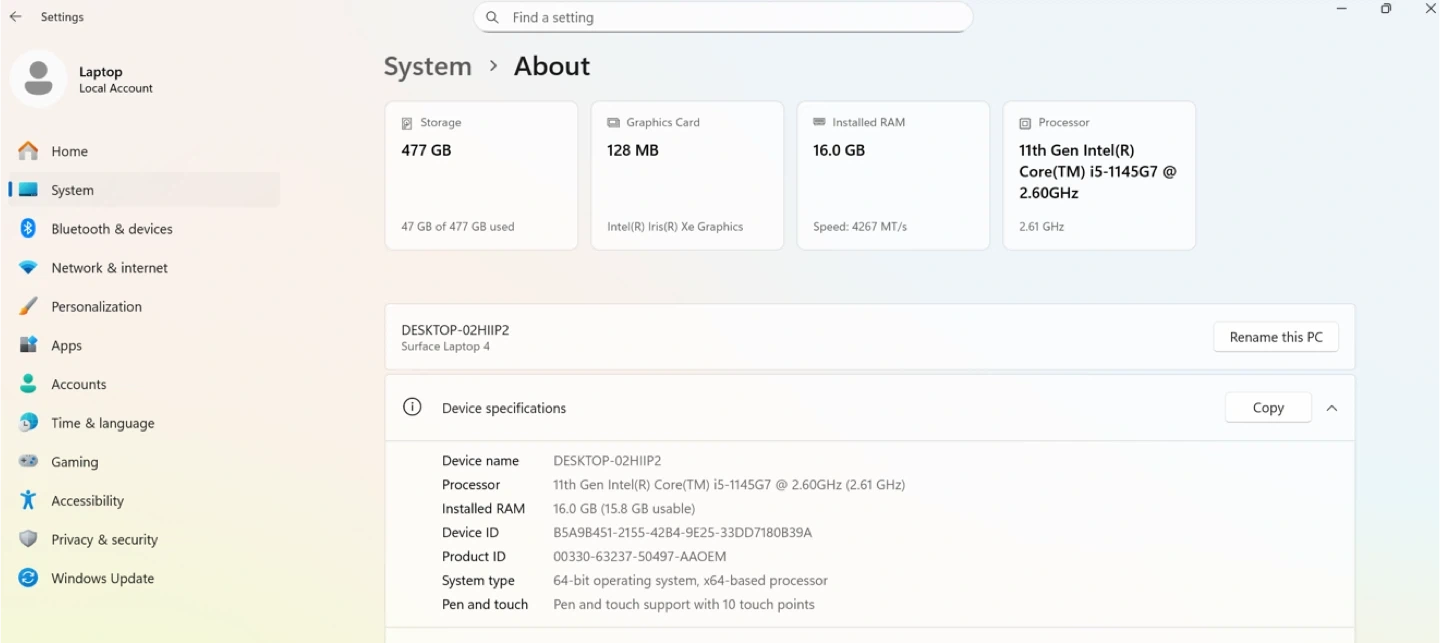Viewport: 1440px width, 643px height.
Task: Open the Storage info card
Action: 481,175
